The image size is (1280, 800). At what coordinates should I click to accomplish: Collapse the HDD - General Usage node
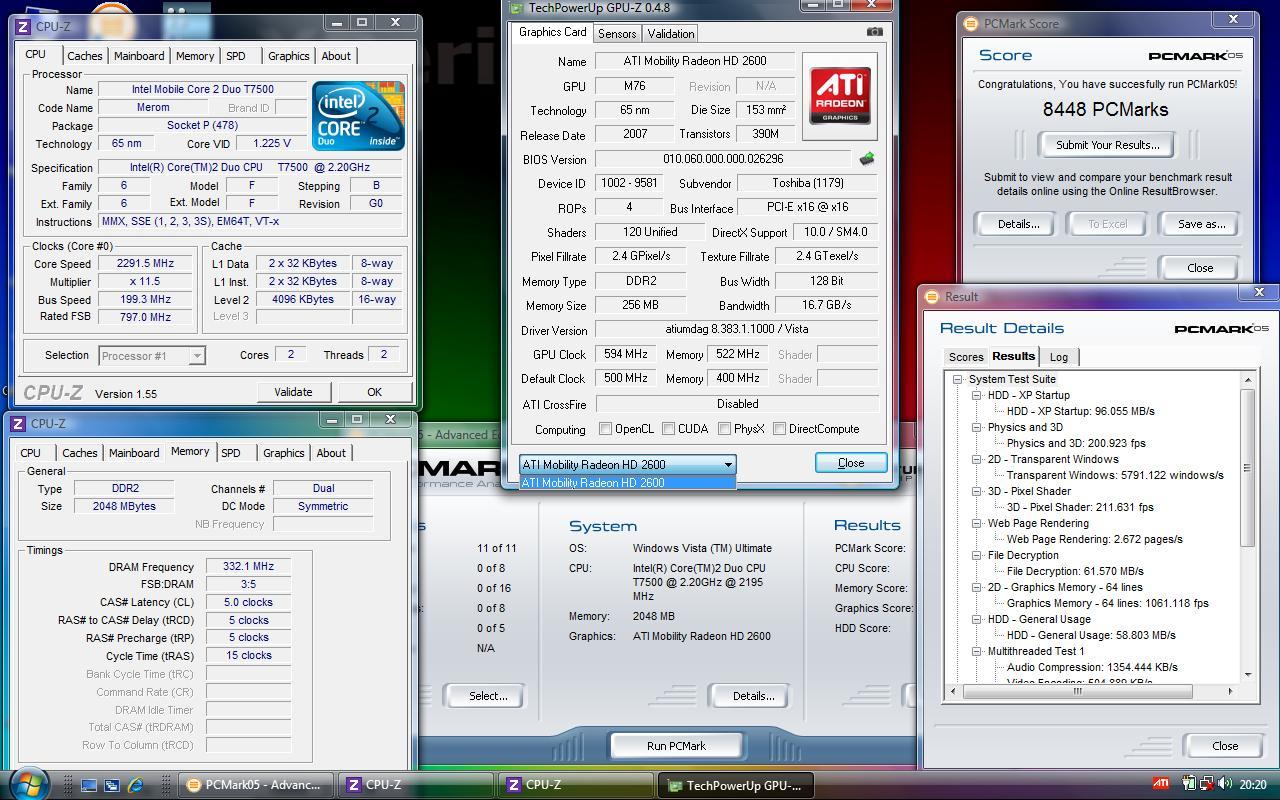977,619
